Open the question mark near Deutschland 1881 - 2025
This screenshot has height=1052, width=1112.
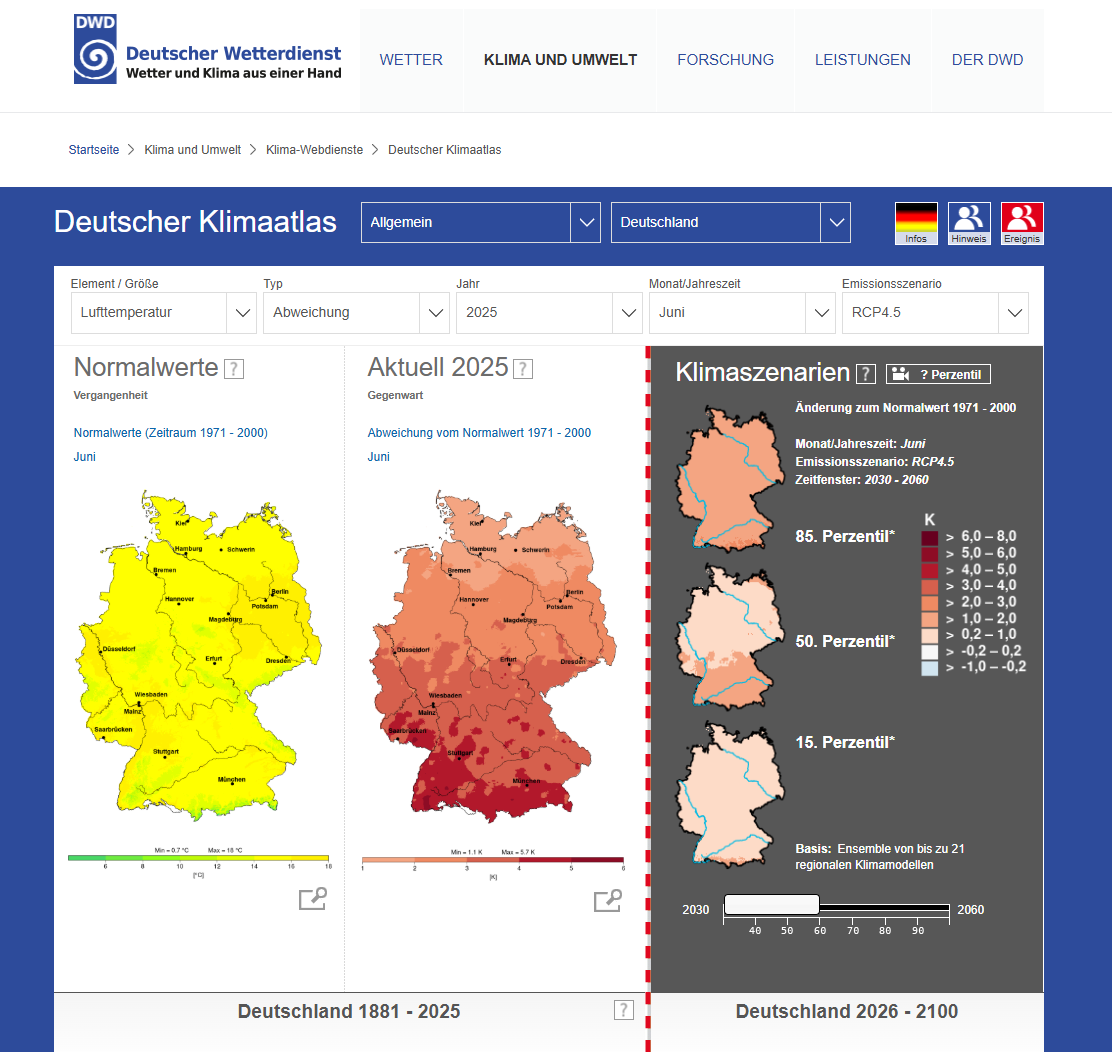pyautogui.click(x=623, y=1010)
